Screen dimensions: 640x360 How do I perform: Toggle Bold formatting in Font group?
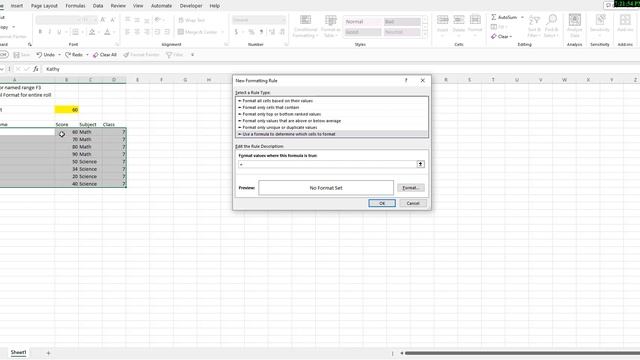tap(40, 32)
